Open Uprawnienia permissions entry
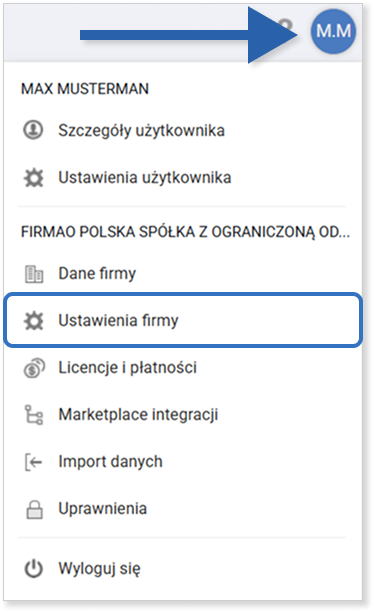This screenshot has height=612, width=374. tap(182, 509)
